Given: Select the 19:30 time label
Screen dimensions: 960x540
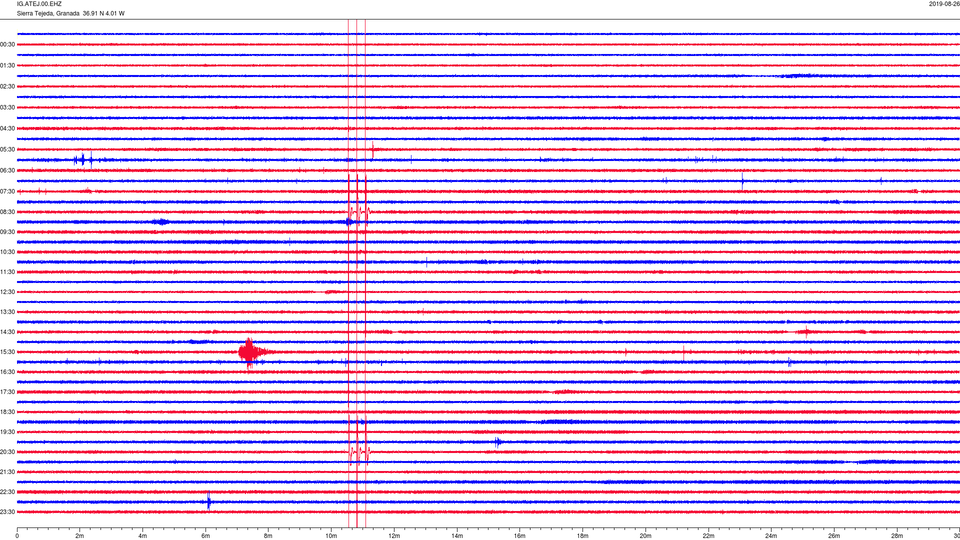Looking at the screenshot, I should pos(7,432).
